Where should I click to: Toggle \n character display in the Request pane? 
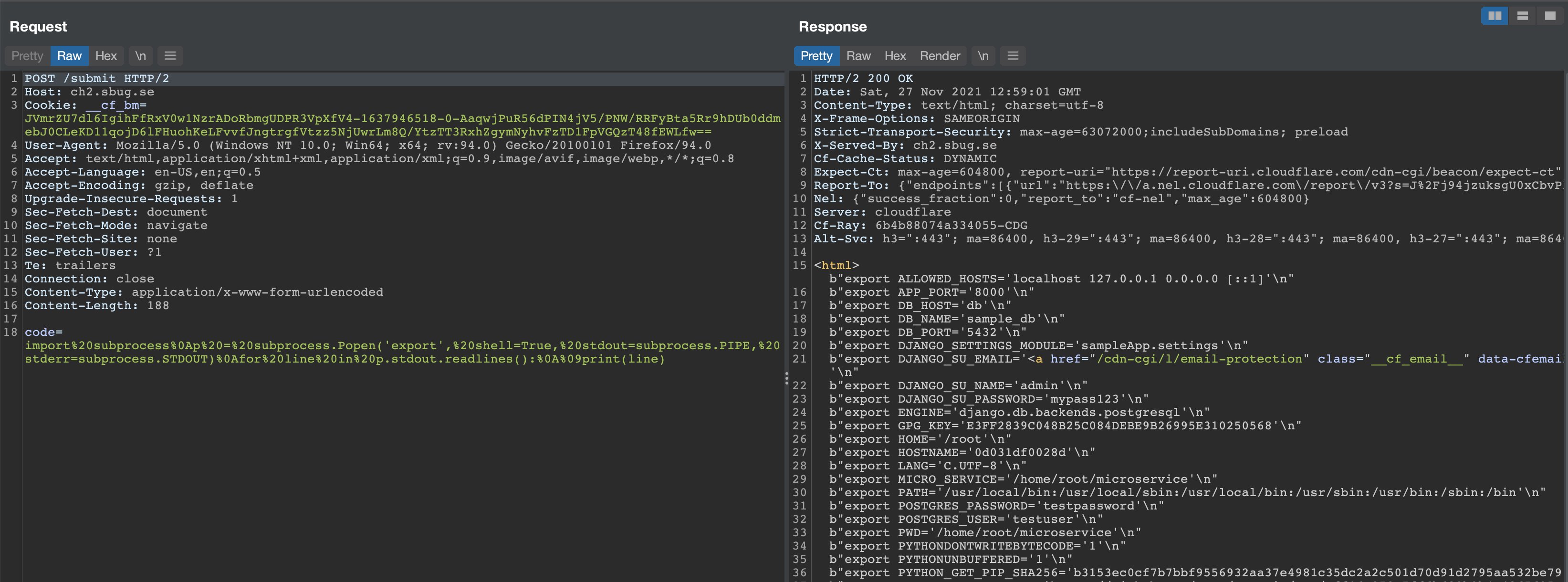point(140,55)
